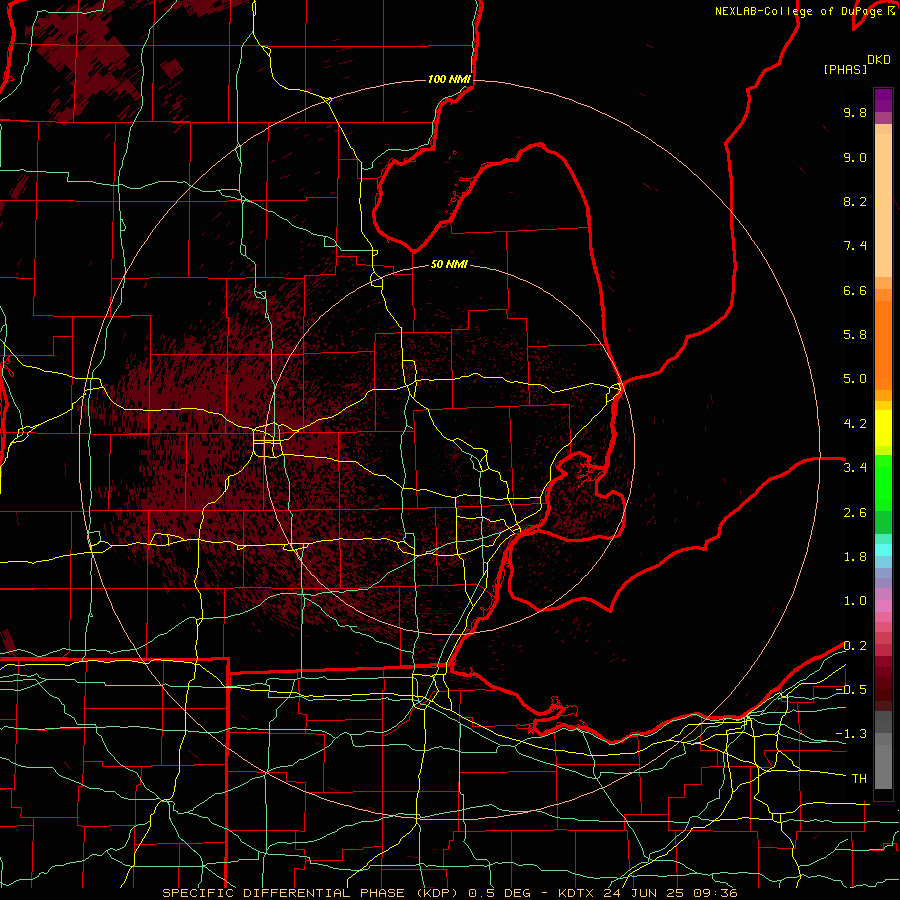Viewport: 900px width, 900px height.
Task: Click the SPECIFIC DIFFERENTIAL PHASE (KDP) caption
Action: [310, 893]
